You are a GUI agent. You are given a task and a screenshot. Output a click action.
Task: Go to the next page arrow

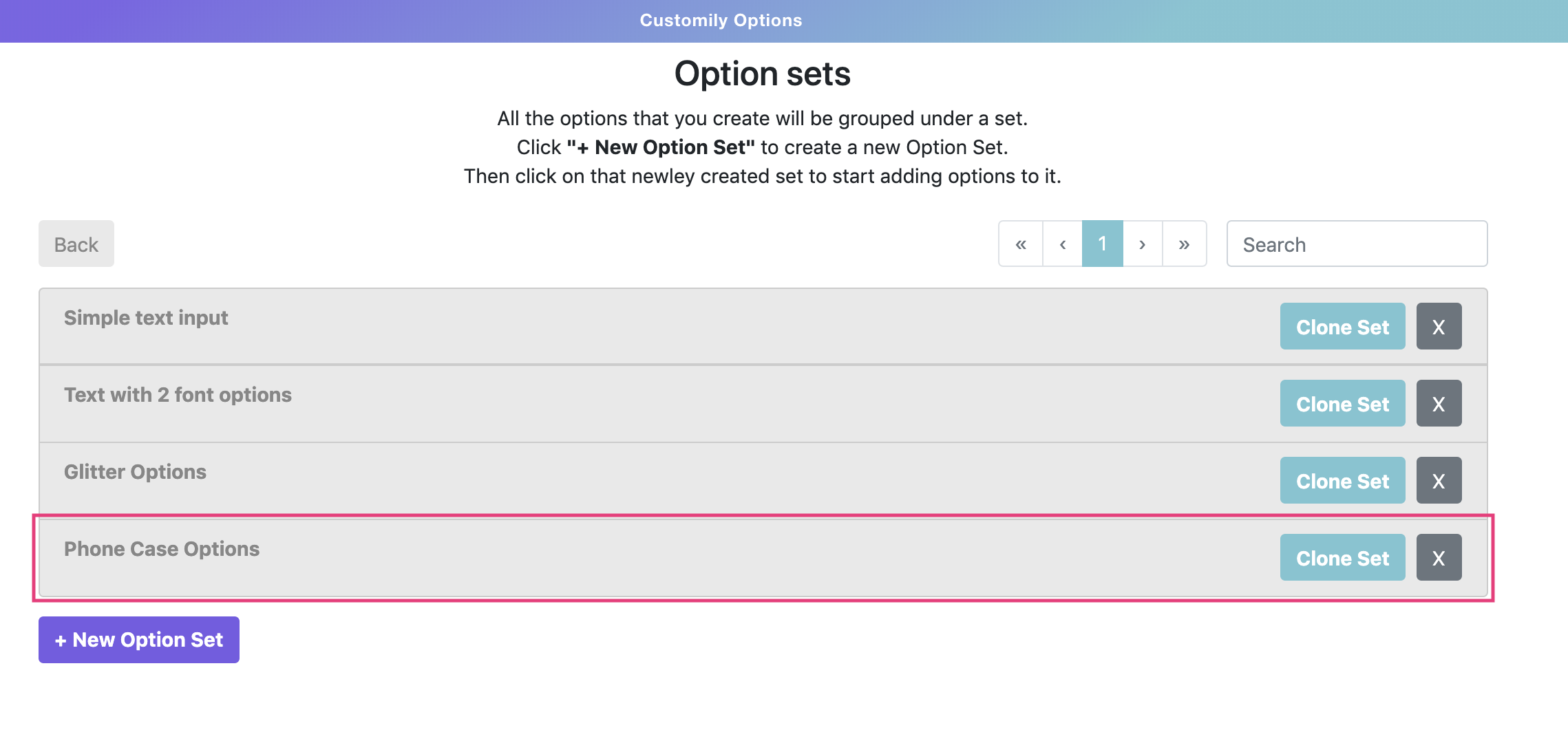click(1143, 244)
